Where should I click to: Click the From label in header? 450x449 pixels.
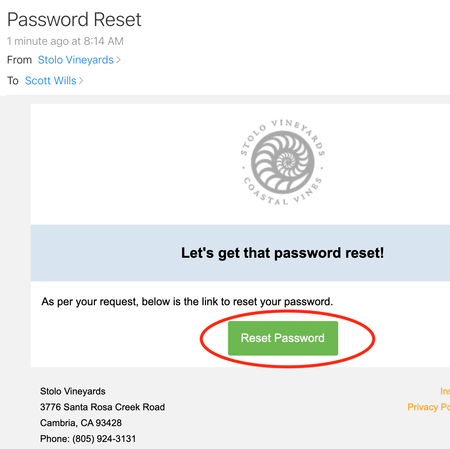19,60
